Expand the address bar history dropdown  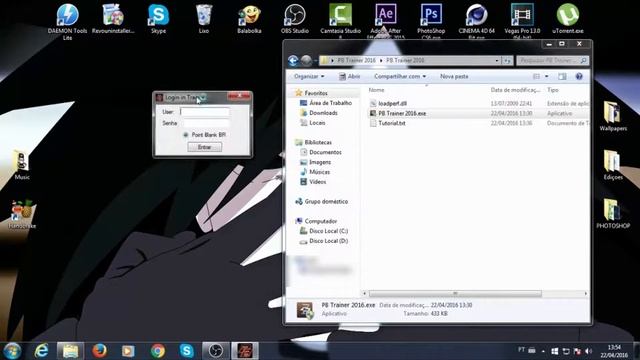(x=497, y=60)
